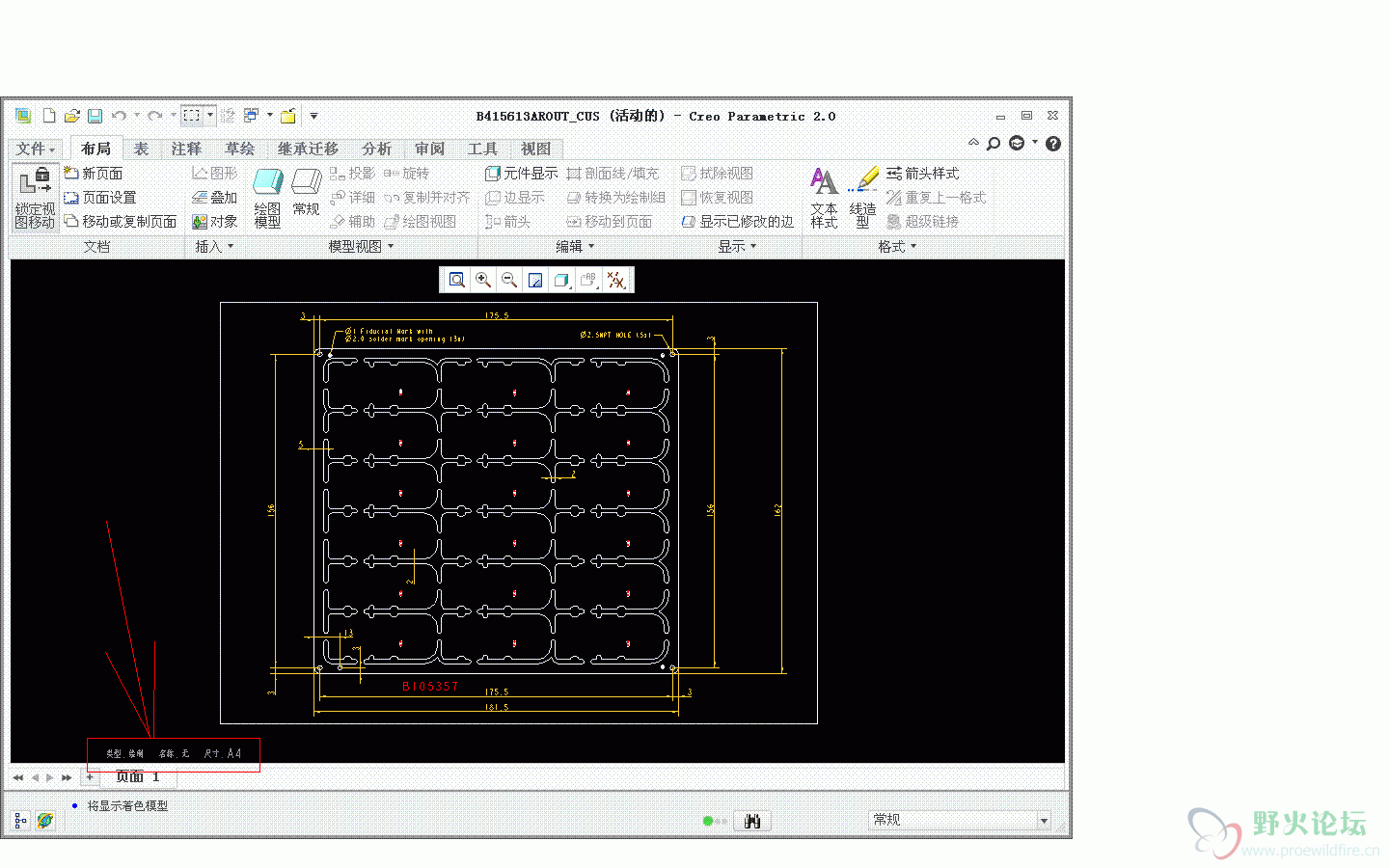The image size is (1389, 868).
Task: Toggle the browser icon in status bar
Action: coord(44,820)
